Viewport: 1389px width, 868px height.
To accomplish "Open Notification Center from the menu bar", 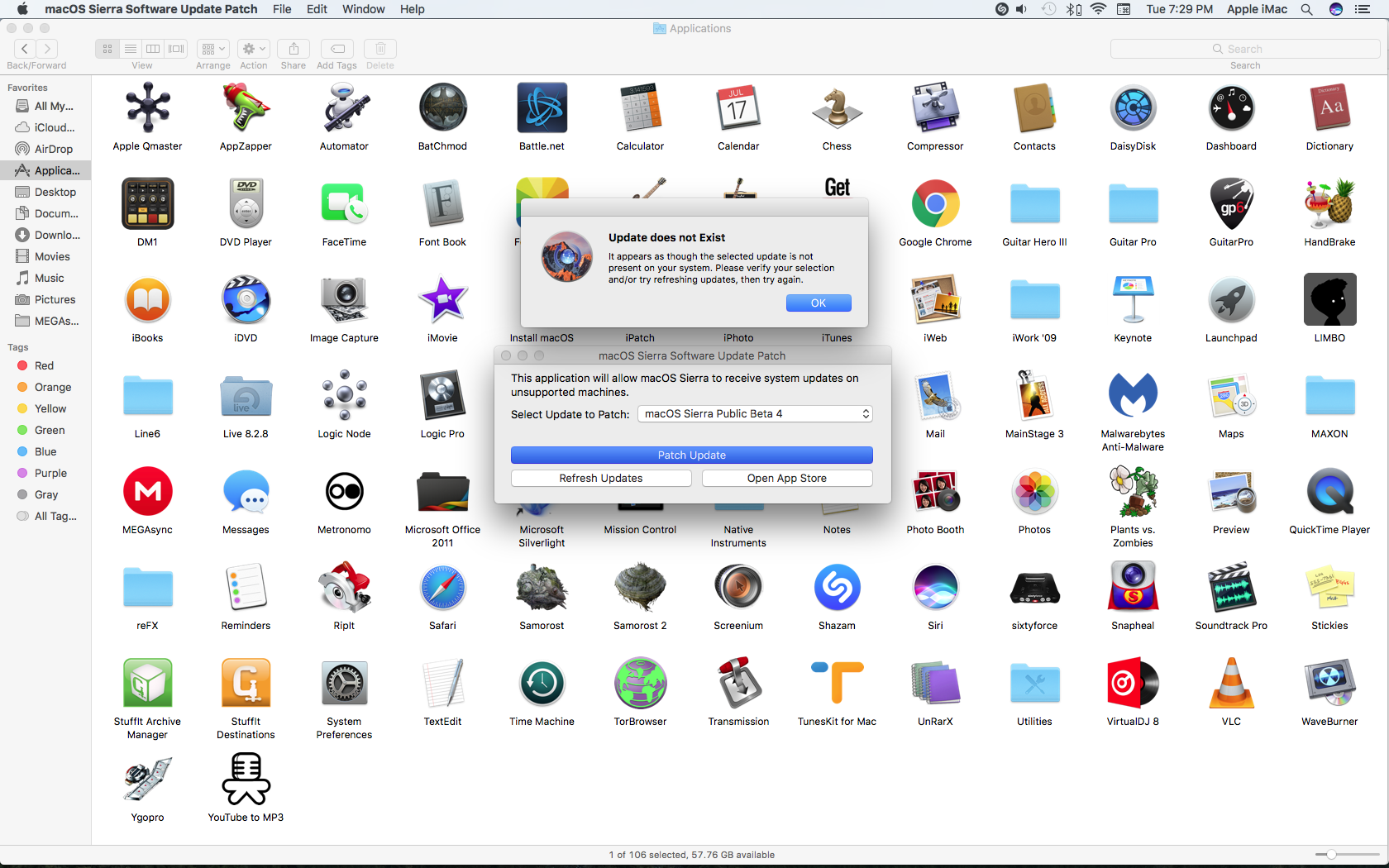I will (x=1363, y=9).
